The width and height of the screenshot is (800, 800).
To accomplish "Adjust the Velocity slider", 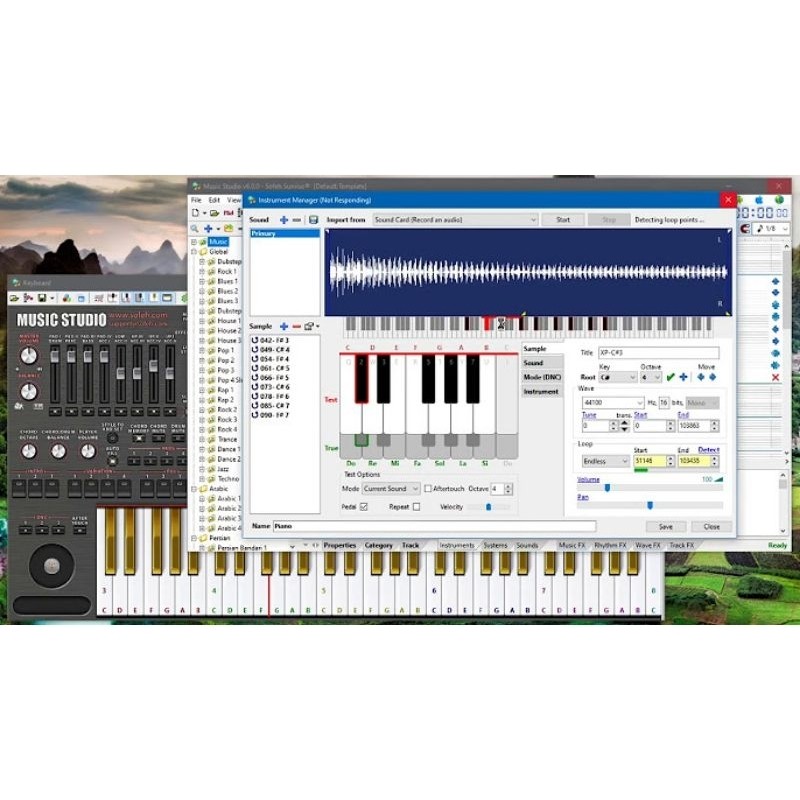I will (x=490, y=508).
